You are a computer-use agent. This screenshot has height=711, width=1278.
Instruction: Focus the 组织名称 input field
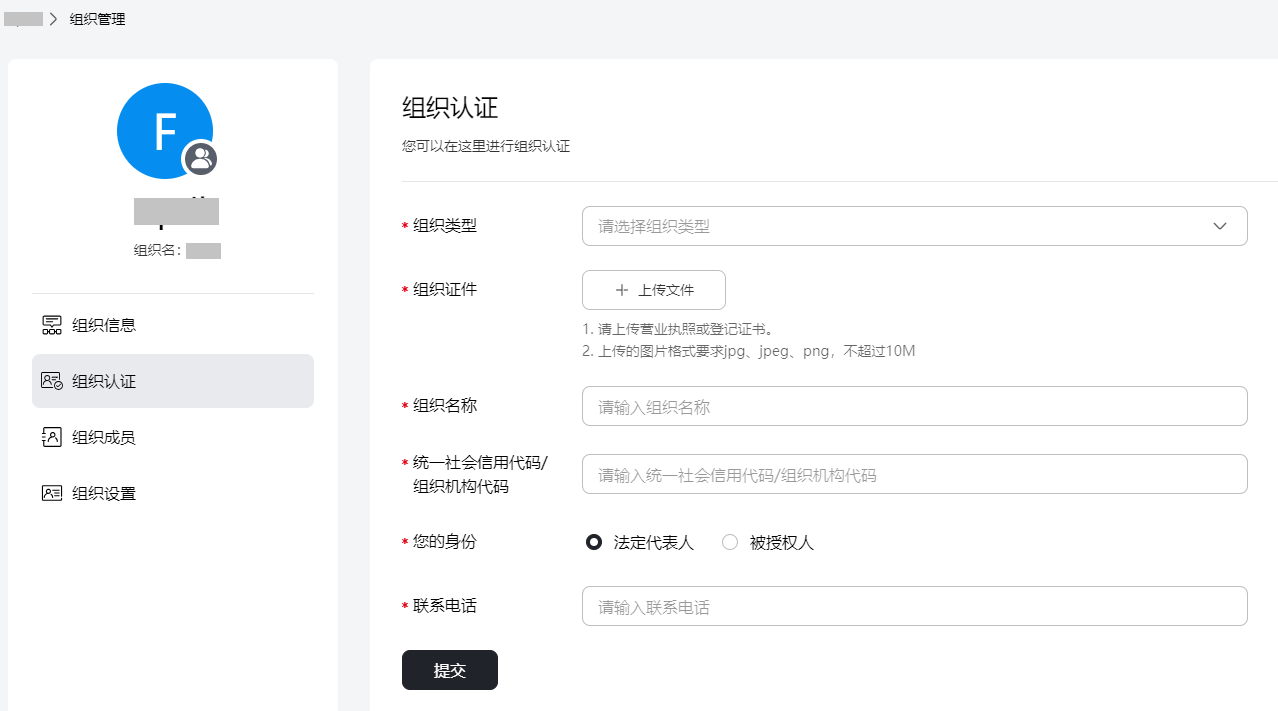pyautogui.click(x=914, y=406)
